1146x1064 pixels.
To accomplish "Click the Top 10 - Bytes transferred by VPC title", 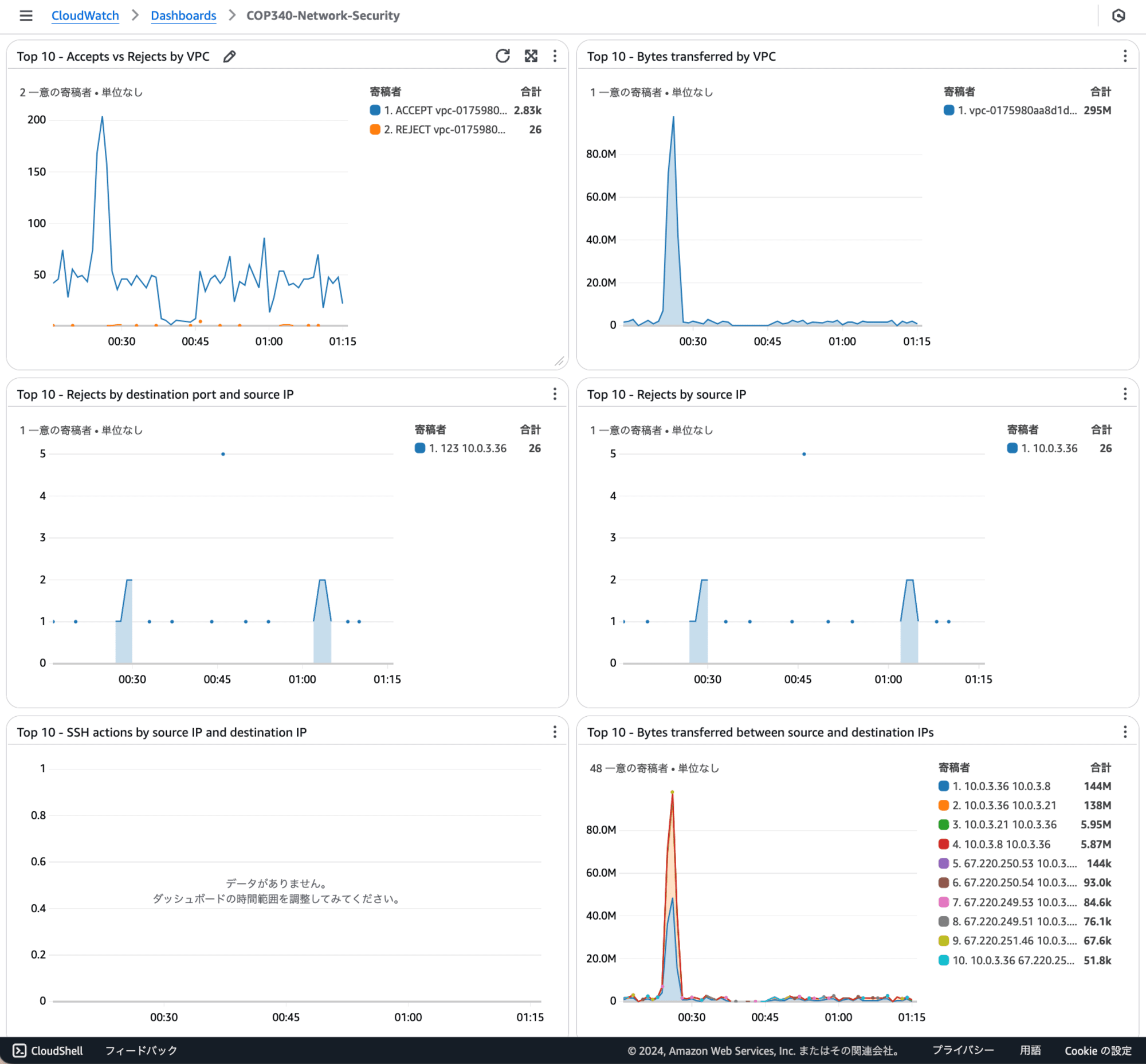I will (x=681, y=56).
